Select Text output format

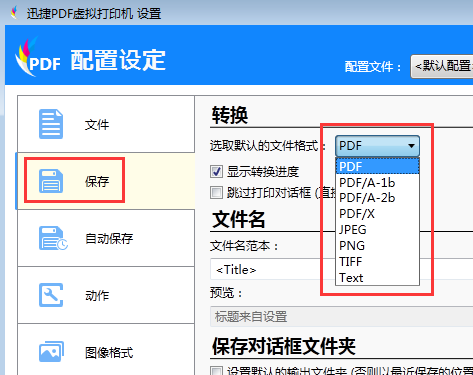coord(377,278)
